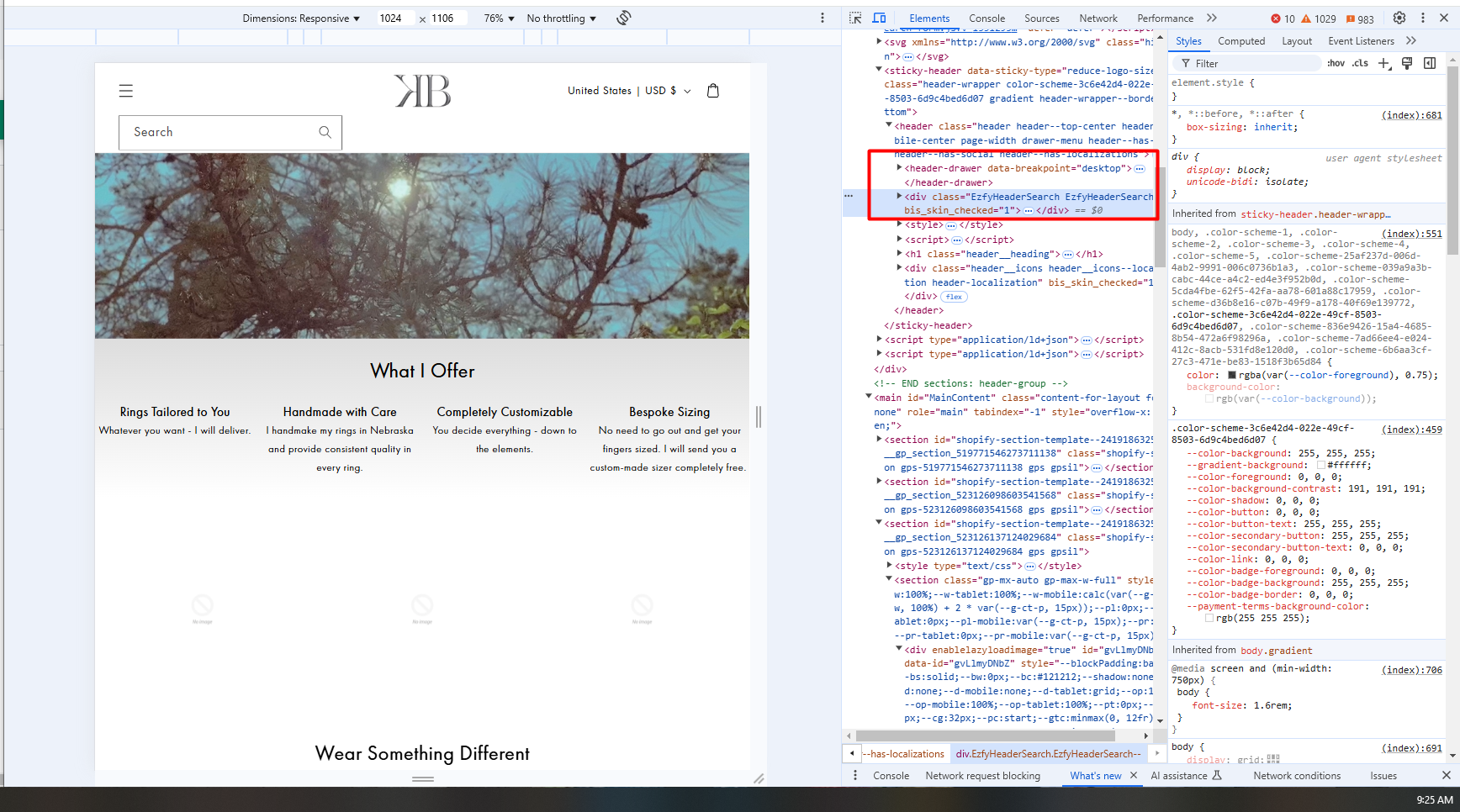Show more DevTools main tabs chevron
This screenshot has width=1460, height=812.
(x=1212, y=18)
